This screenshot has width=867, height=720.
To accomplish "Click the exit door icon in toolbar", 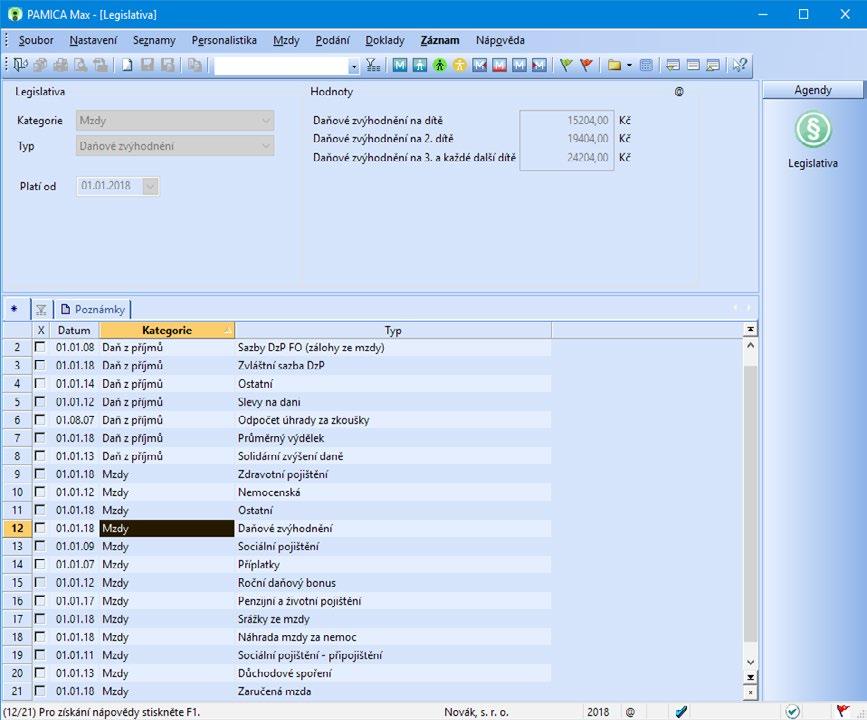I will pyautogui.click(x=20, y=65).
